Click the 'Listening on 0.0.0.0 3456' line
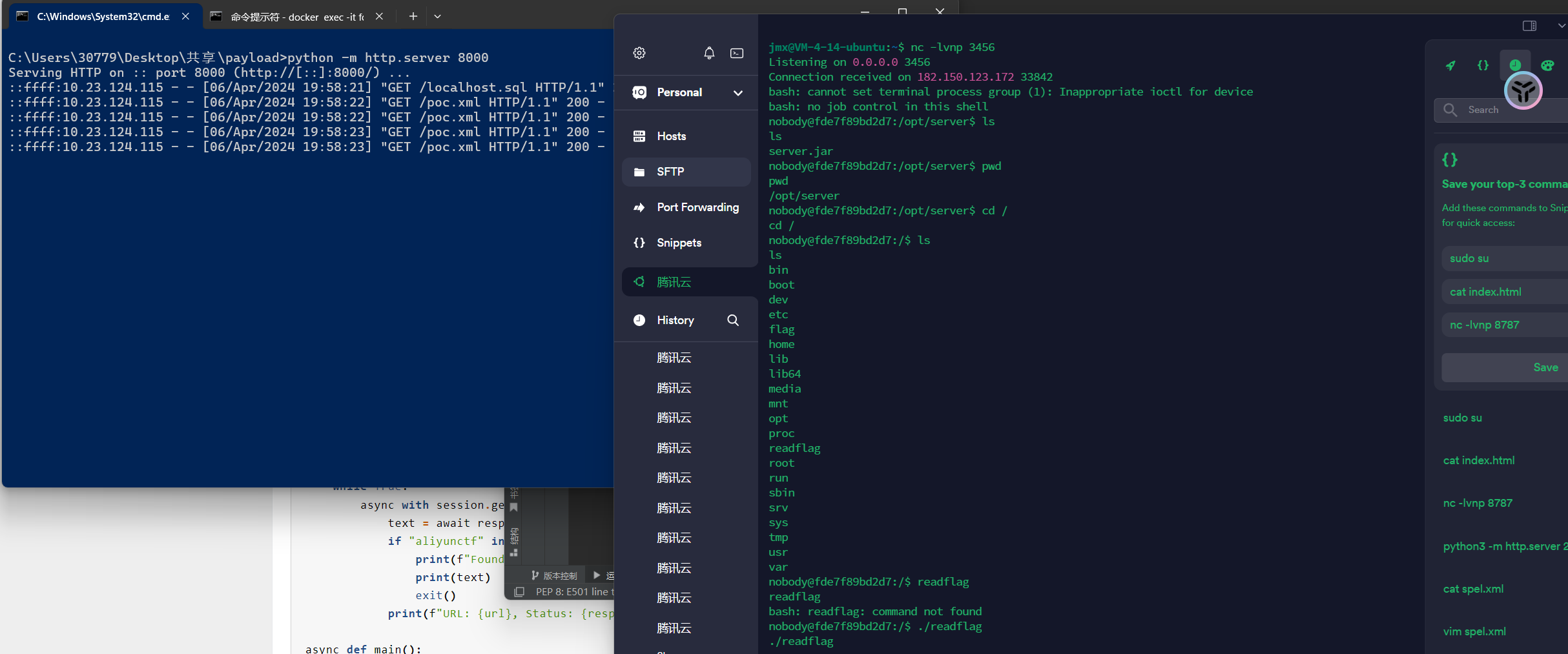 click(x=849, y=62)
